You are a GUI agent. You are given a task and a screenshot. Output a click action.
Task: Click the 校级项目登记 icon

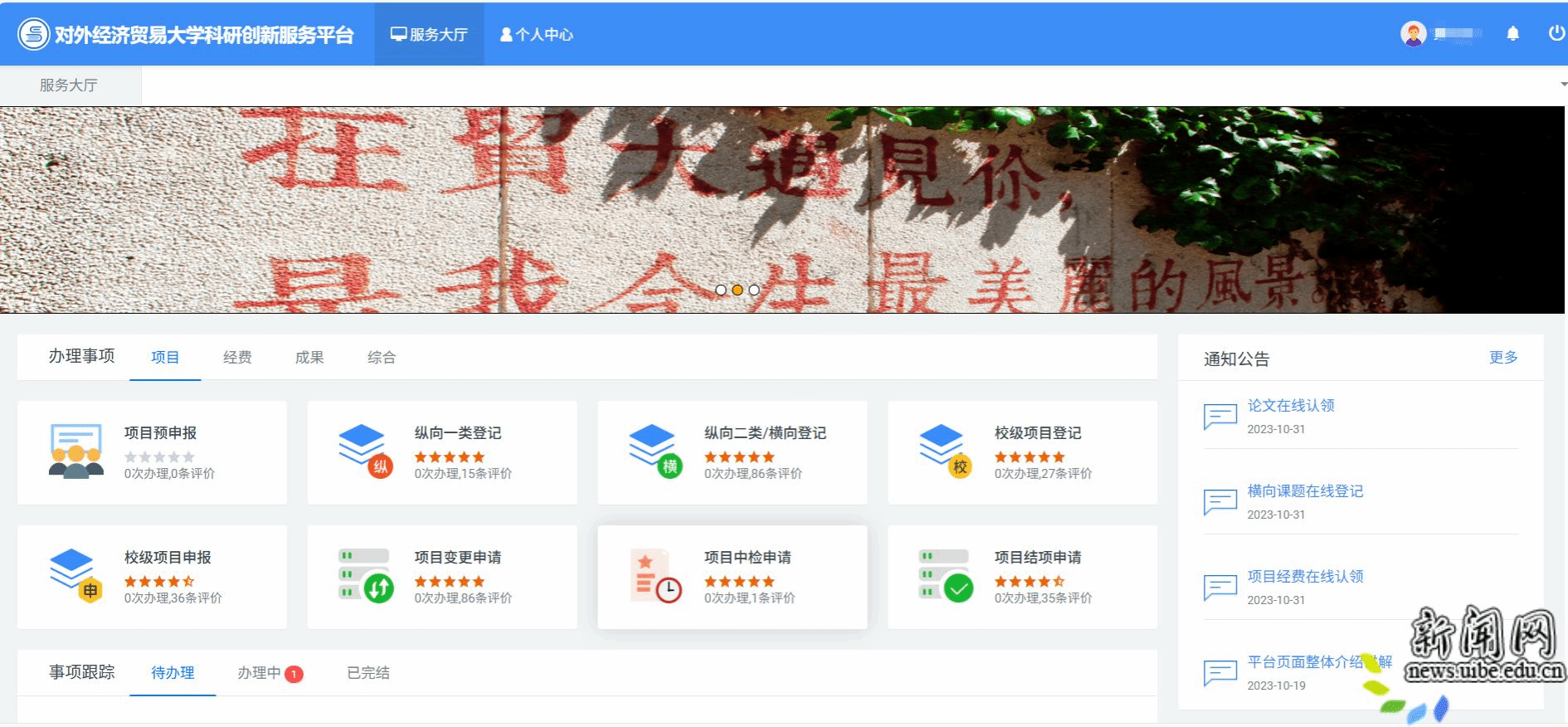coord(945,451)
